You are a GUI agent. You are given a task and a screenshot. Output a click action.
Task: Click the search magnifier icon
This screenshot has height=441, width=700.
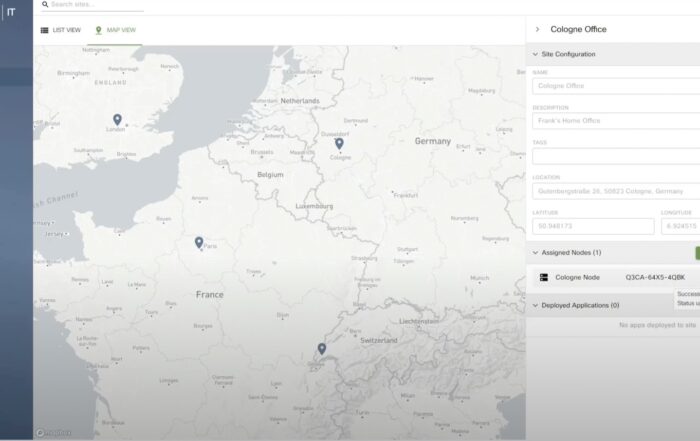(45, 4)
